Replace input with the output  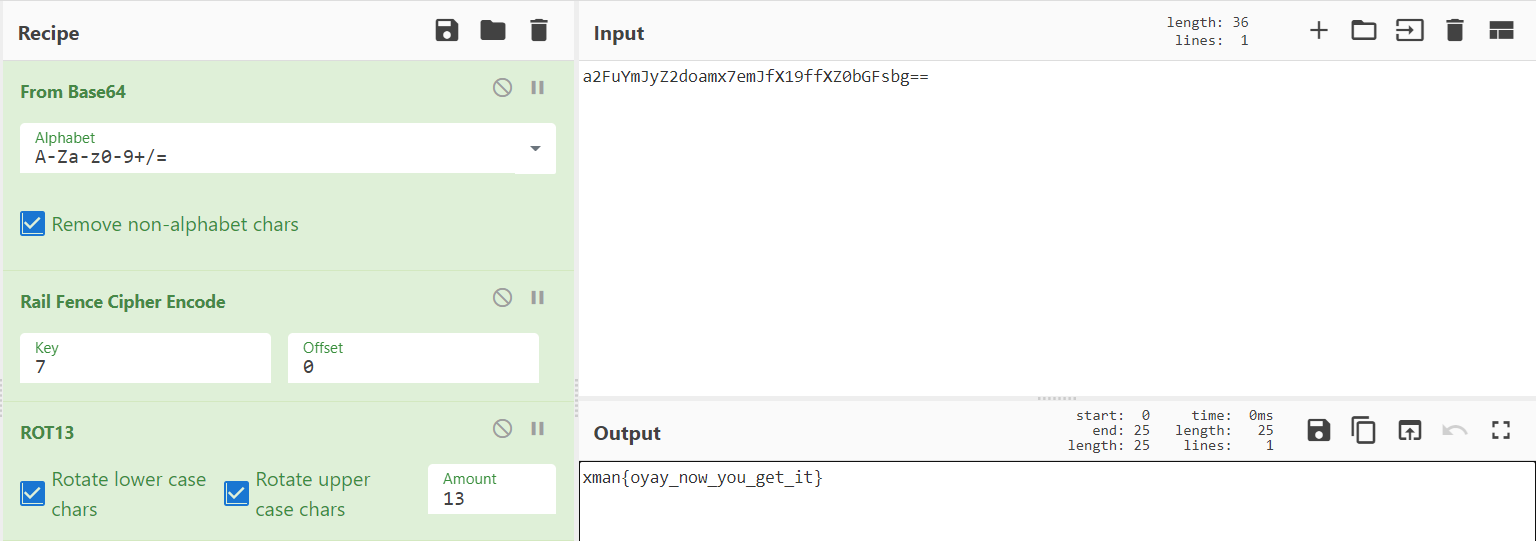click(x=1409, y=430)
